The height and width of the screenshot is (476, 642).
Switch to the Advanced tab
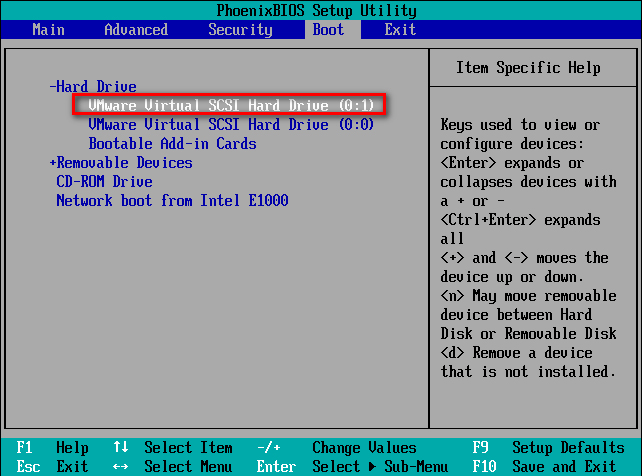tap(136, 29)
